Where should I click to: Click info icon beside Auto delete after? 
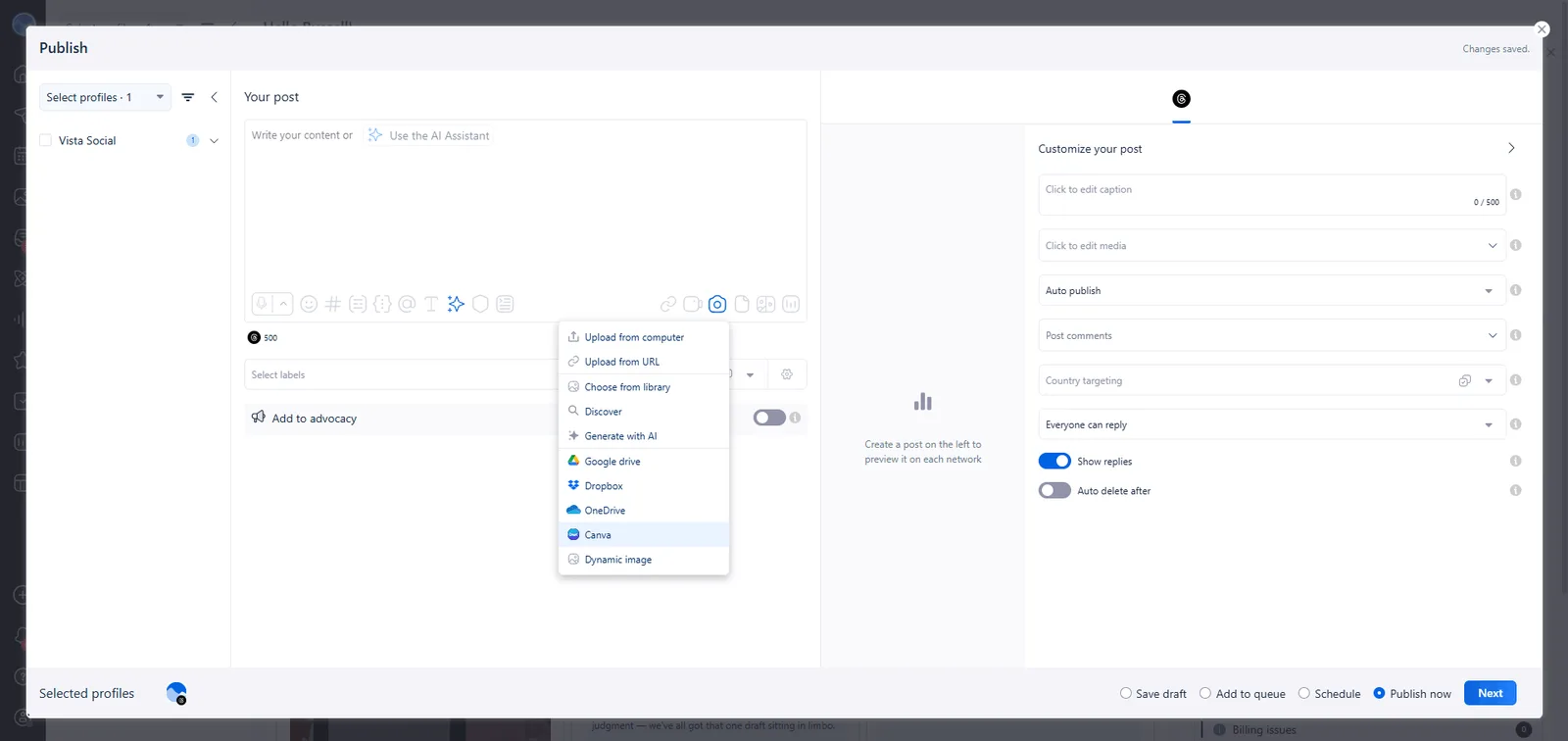coord(1516,490)
